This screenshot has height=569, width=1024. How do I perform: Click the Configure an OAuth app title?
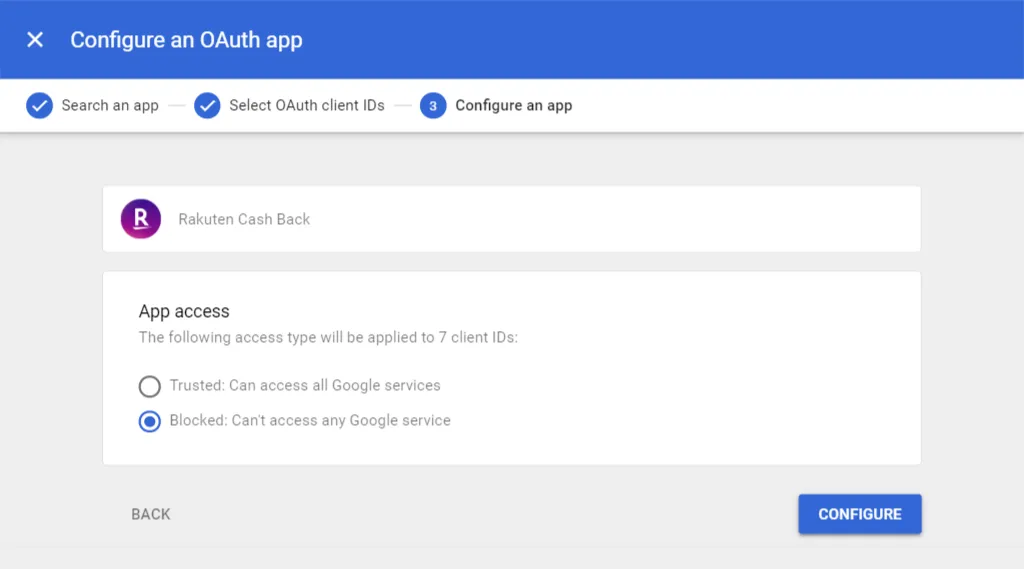[x=186, y=40]
